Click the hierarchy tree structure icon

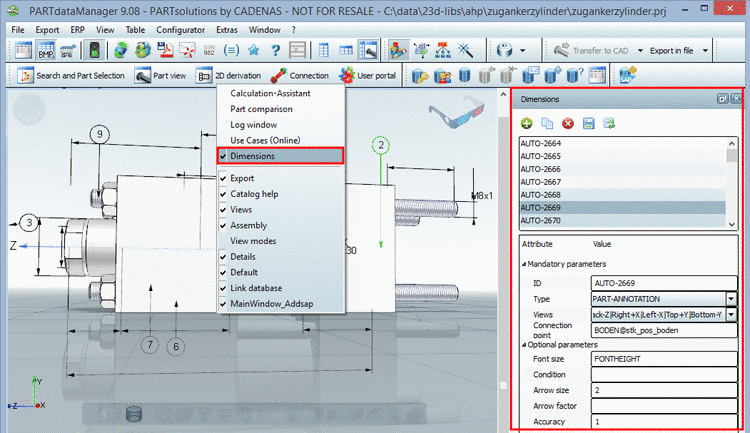(443, 50)
